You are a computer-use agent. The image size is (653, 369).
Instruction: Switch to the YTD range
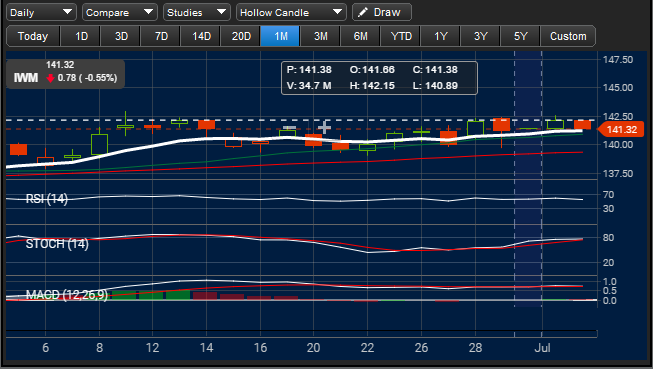(x=401, y=36)
